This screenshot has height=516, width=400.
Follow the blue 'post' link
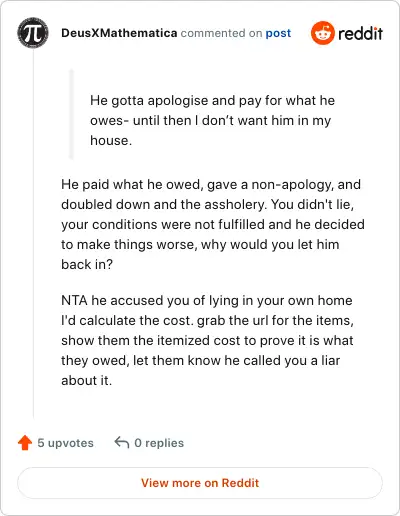click(278, 33)
